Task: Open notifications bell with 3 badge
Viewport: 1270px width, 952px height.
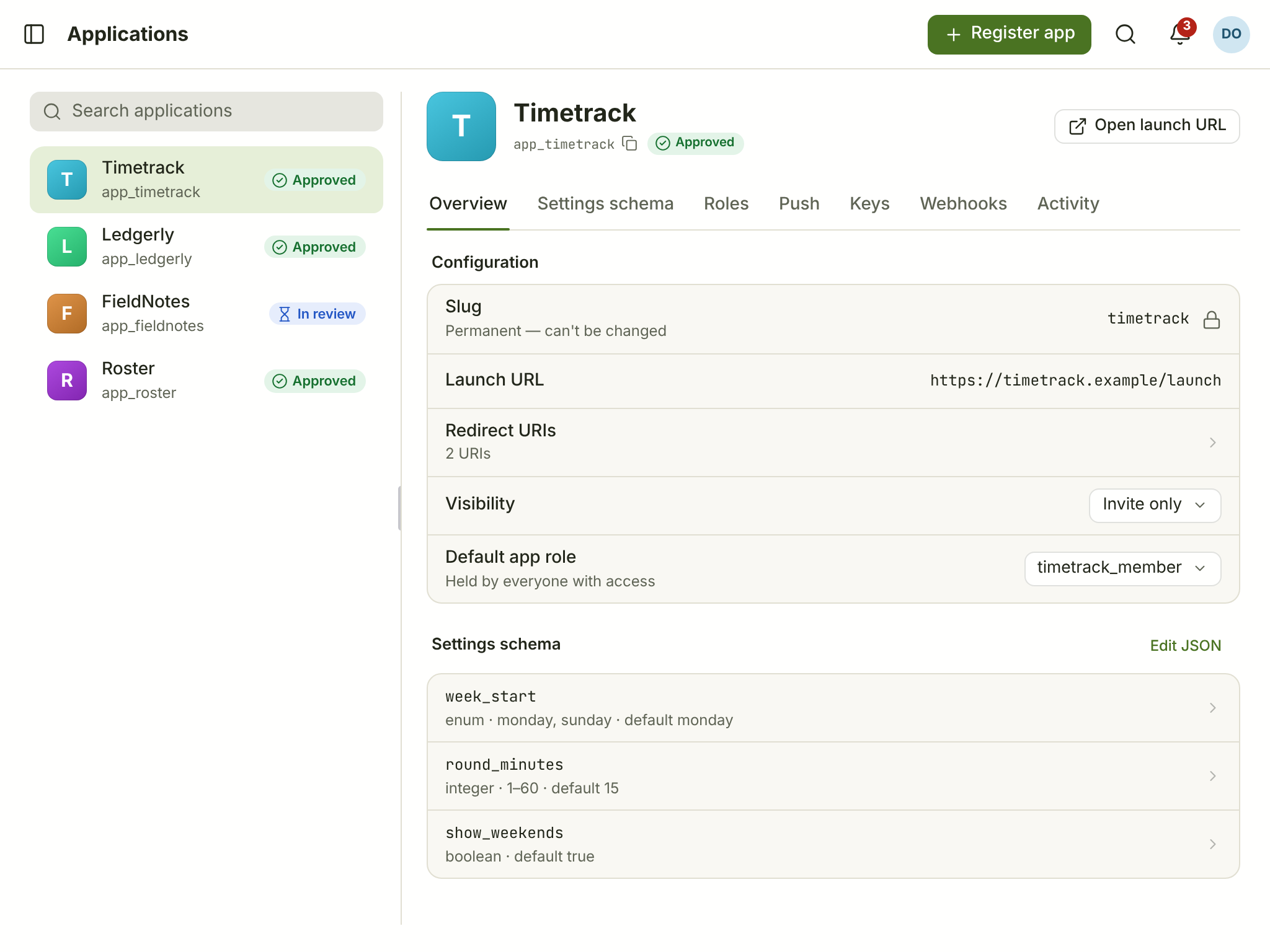Action: pyautogui.click(x=1180, y=34)
